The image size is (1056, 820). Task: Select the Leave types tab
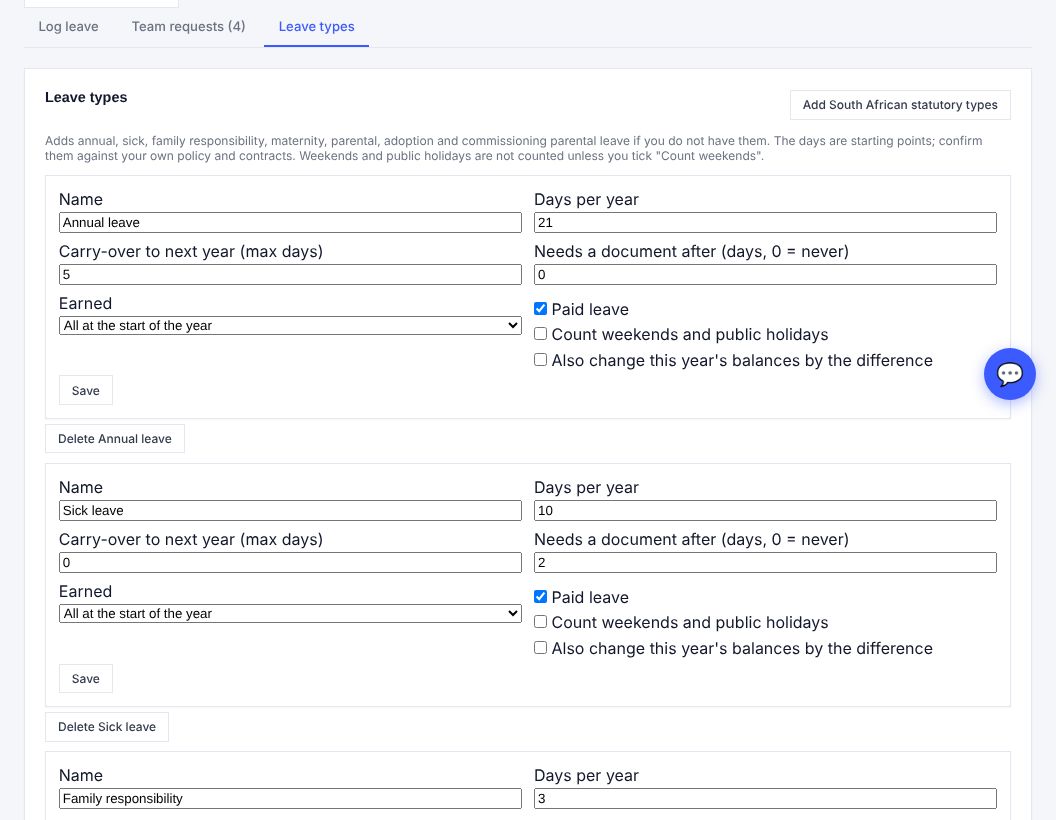point(317,27)
